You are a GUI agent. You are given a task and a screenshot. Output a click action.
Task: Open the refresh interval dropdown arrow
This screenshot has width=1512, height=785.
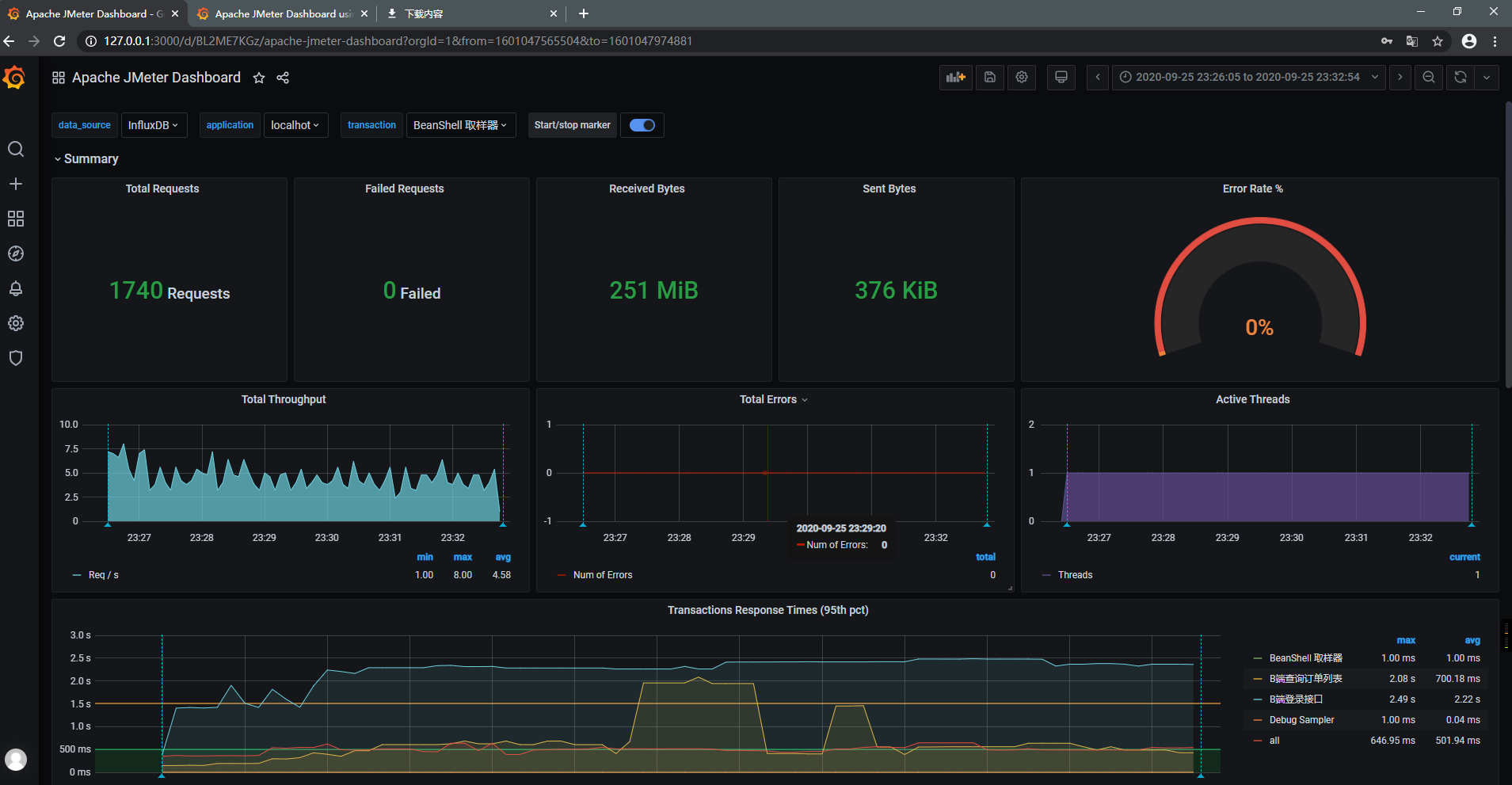(x=1487, y=77)
